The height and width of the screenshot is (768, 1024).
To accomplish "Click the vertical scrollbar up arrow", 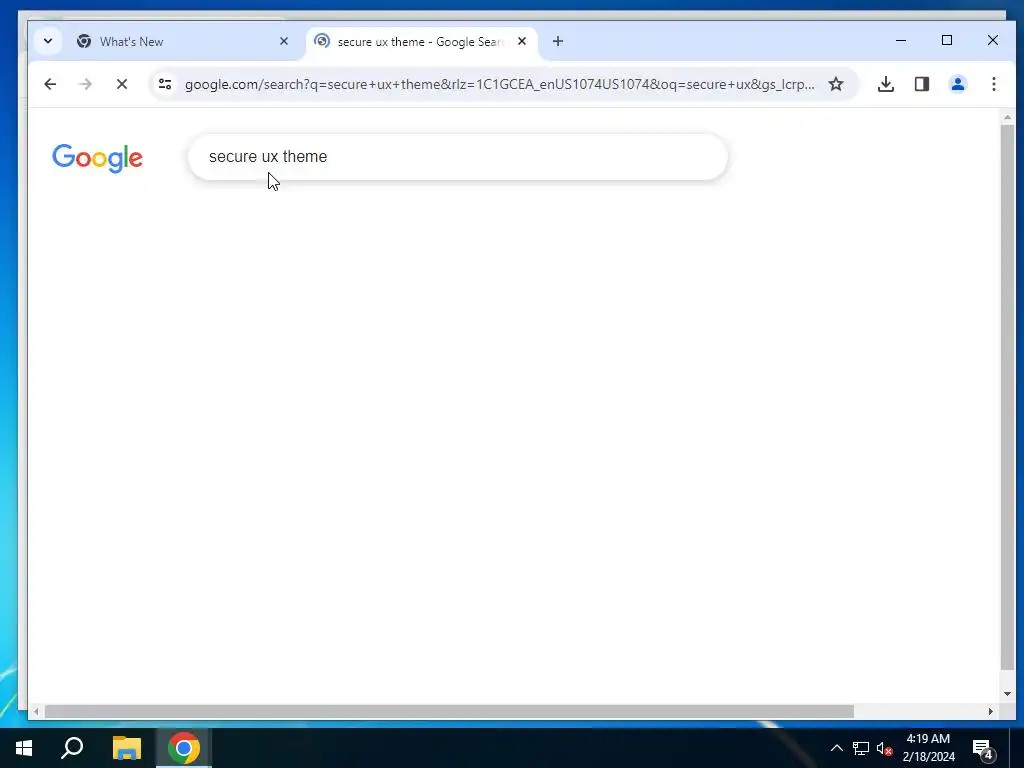I will click(x=1007, y=118).
